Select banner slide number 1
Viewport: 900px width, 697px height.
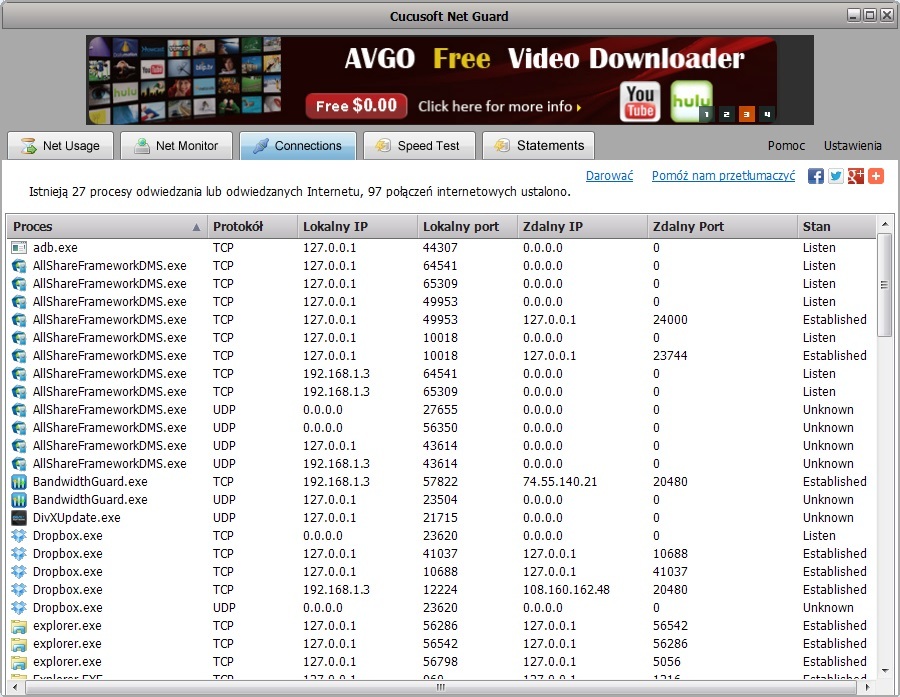pyautogui.click(x=707, y=114)
